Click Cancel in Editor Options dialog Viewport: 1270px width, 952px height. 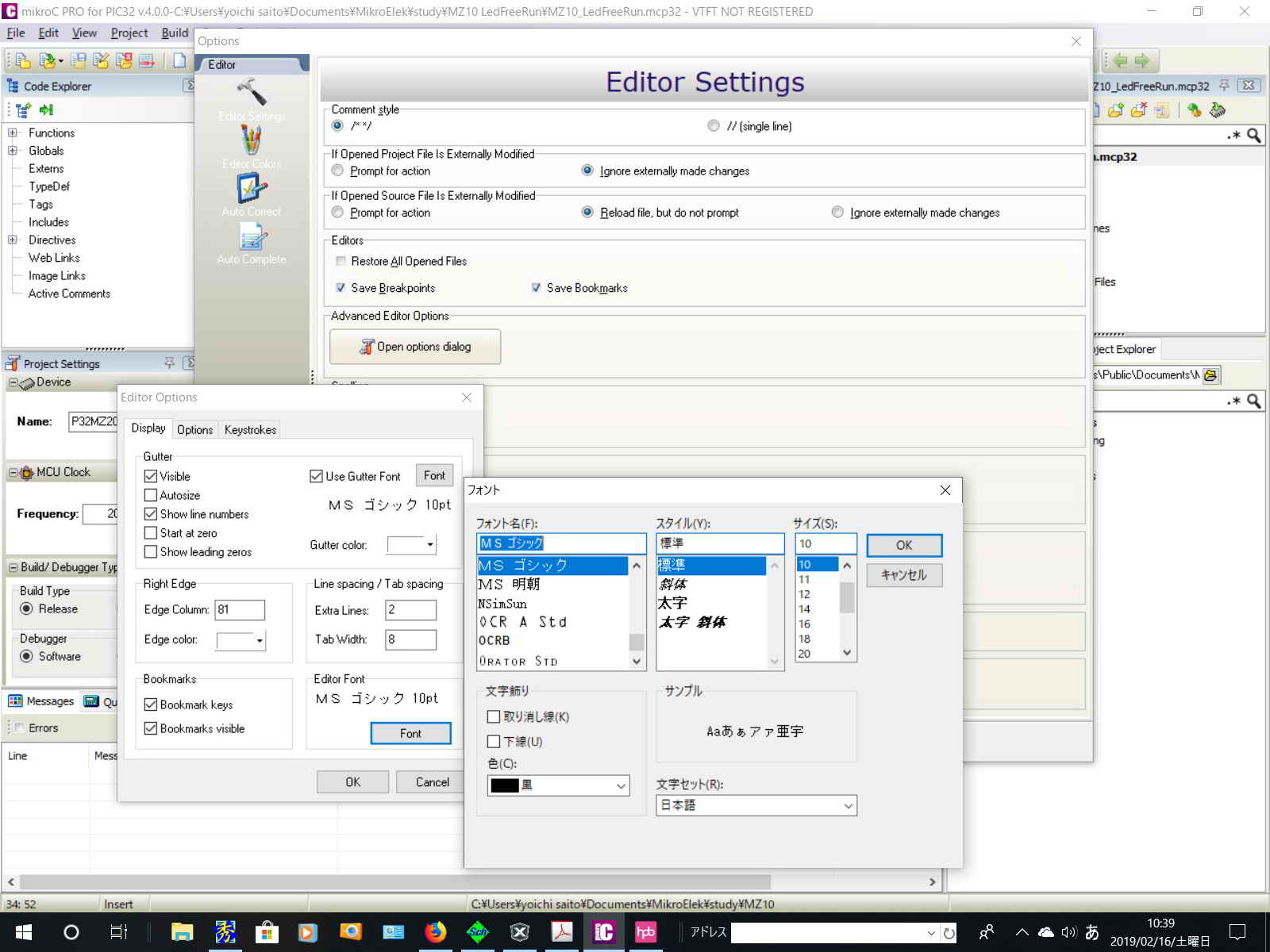[x=432, y=781]
